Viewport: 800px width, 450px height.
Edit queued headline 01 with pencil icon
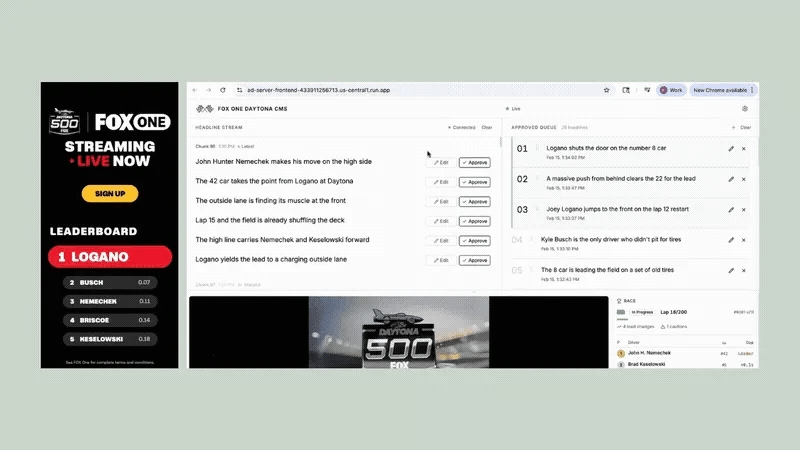click(x=731, y=148)
